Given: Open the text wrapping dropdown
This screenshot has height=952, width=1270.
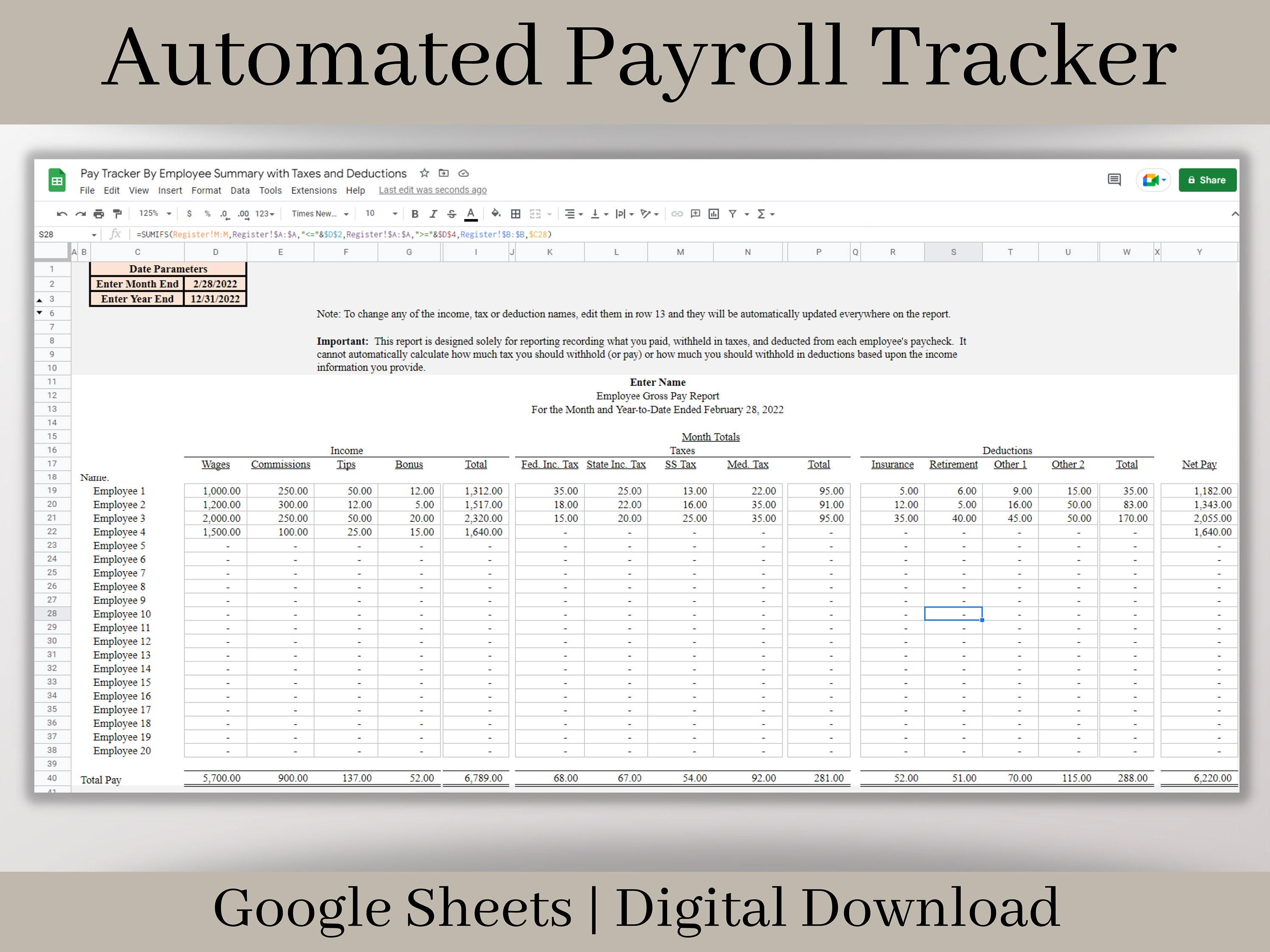Looking at the screenshot, I should pos(625,214).
